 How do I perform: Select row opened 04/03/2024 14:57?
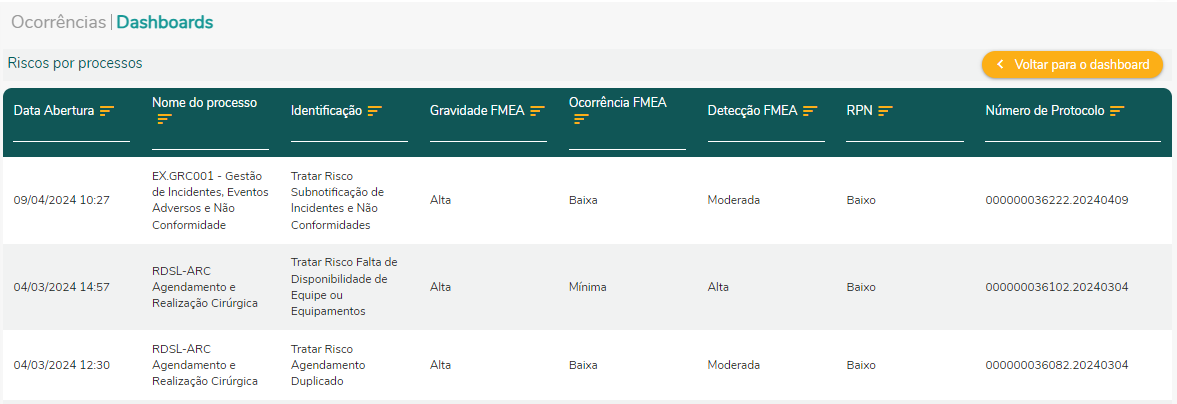tap(61, 287)
